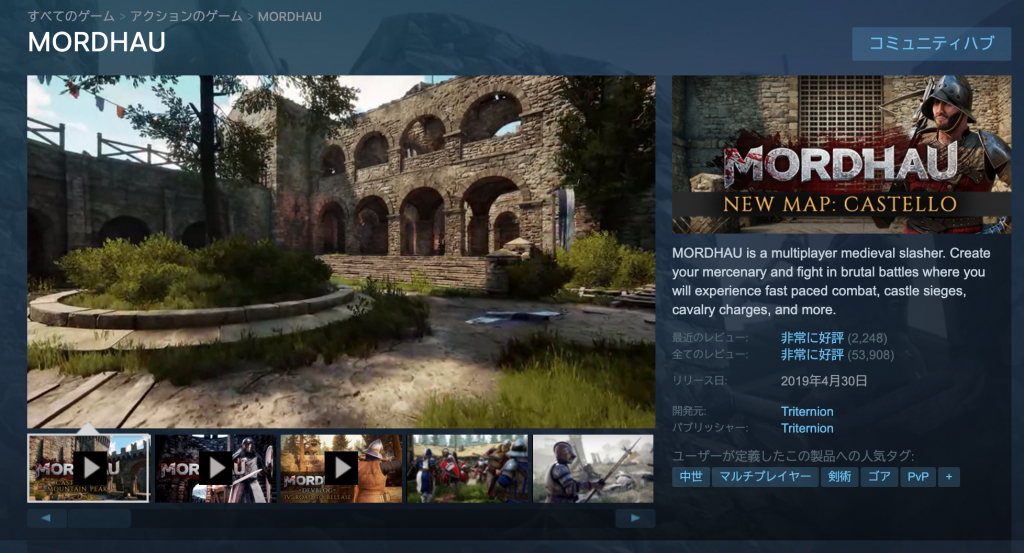Screen dimensions: 1024x553
Task: Open the MORDHAU New Map Castello header image
Action: point(841,154)
